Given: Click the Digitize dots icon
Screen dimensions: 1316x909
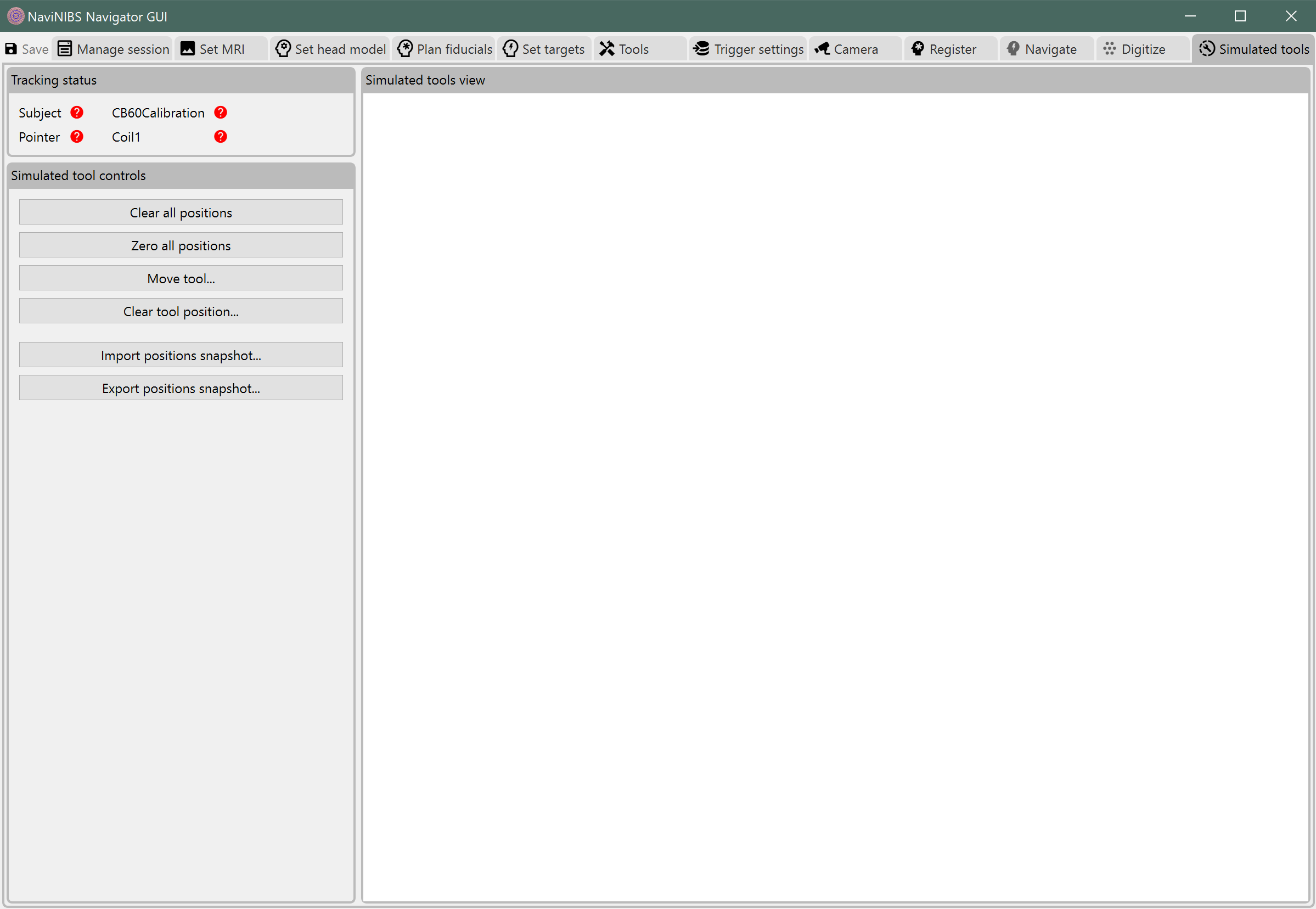Looking at the screenshot, I should (1109, 49).
